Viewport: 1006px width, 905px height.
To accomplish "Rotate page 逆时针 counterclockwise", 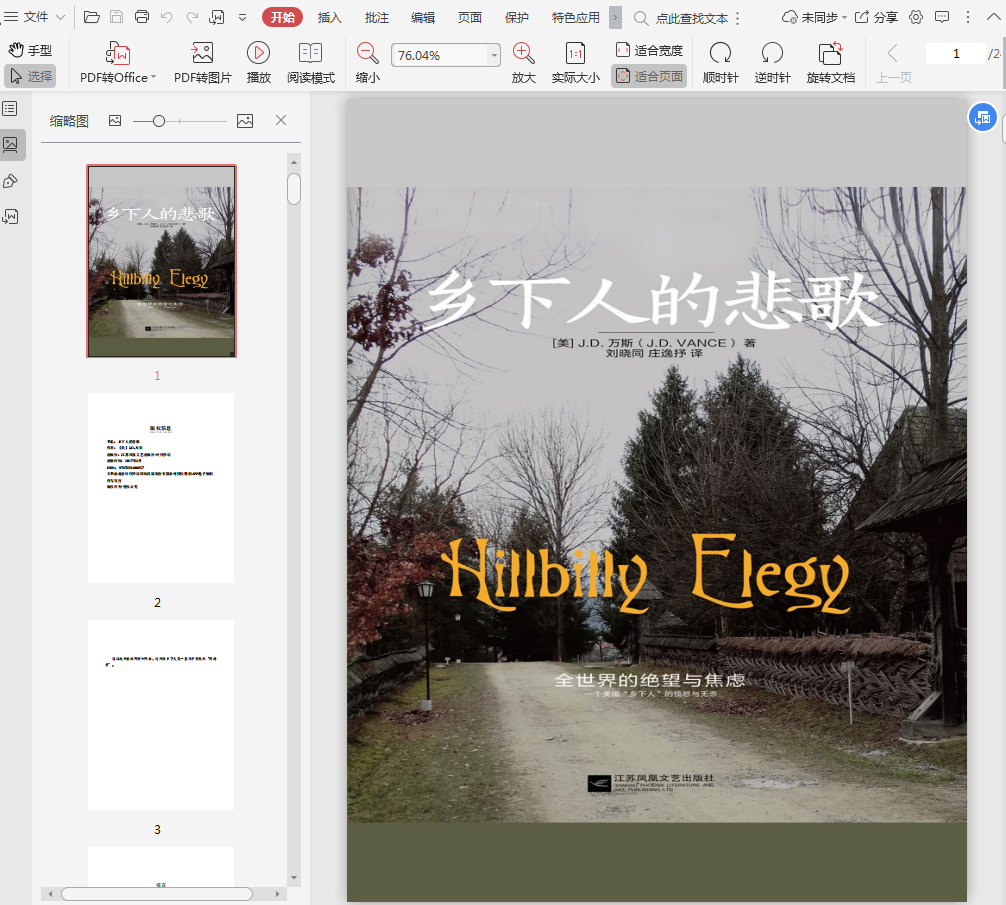I will (772, 63).
